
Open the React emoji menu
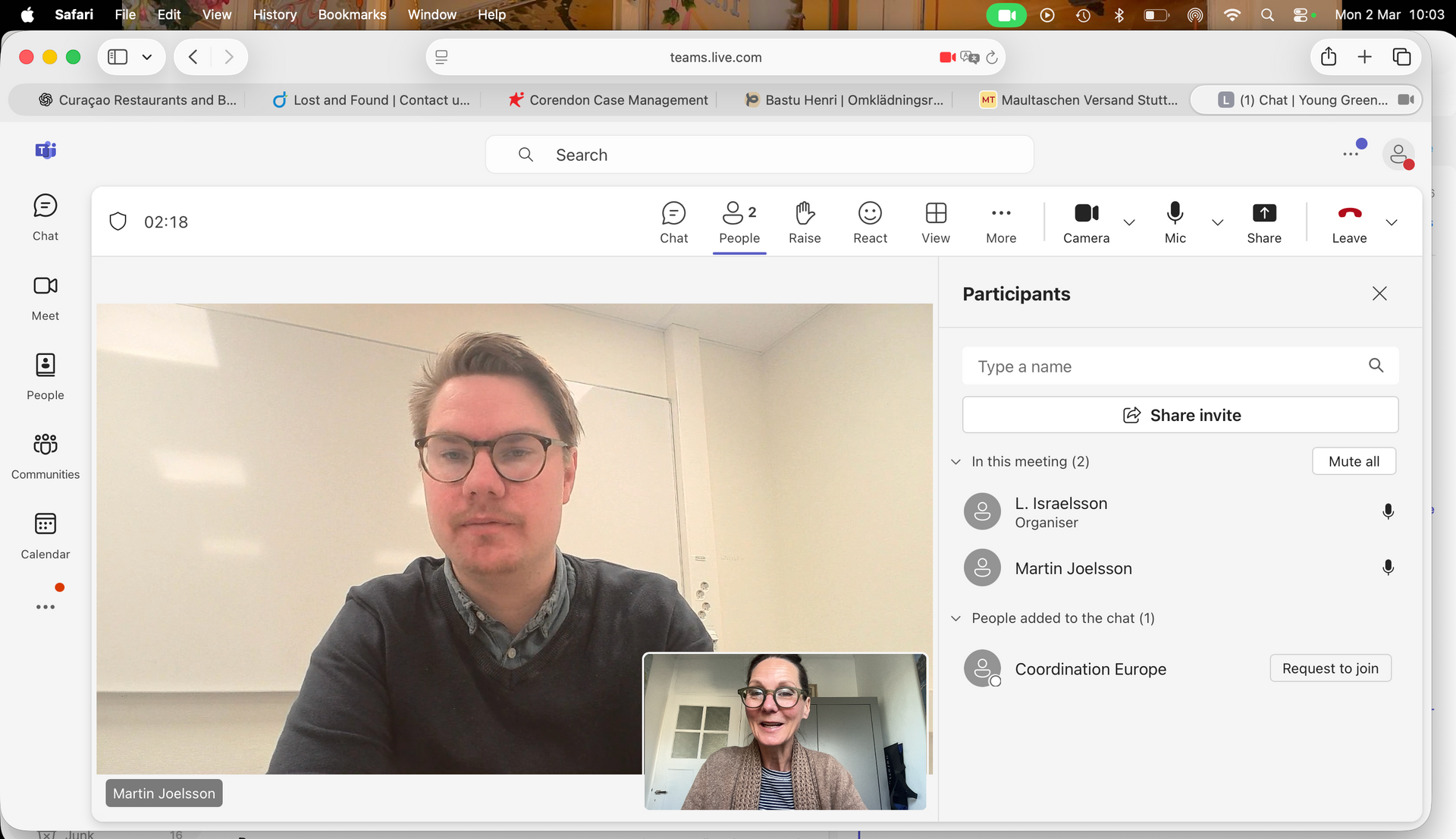pyautogui.click(x=870, y=222)
